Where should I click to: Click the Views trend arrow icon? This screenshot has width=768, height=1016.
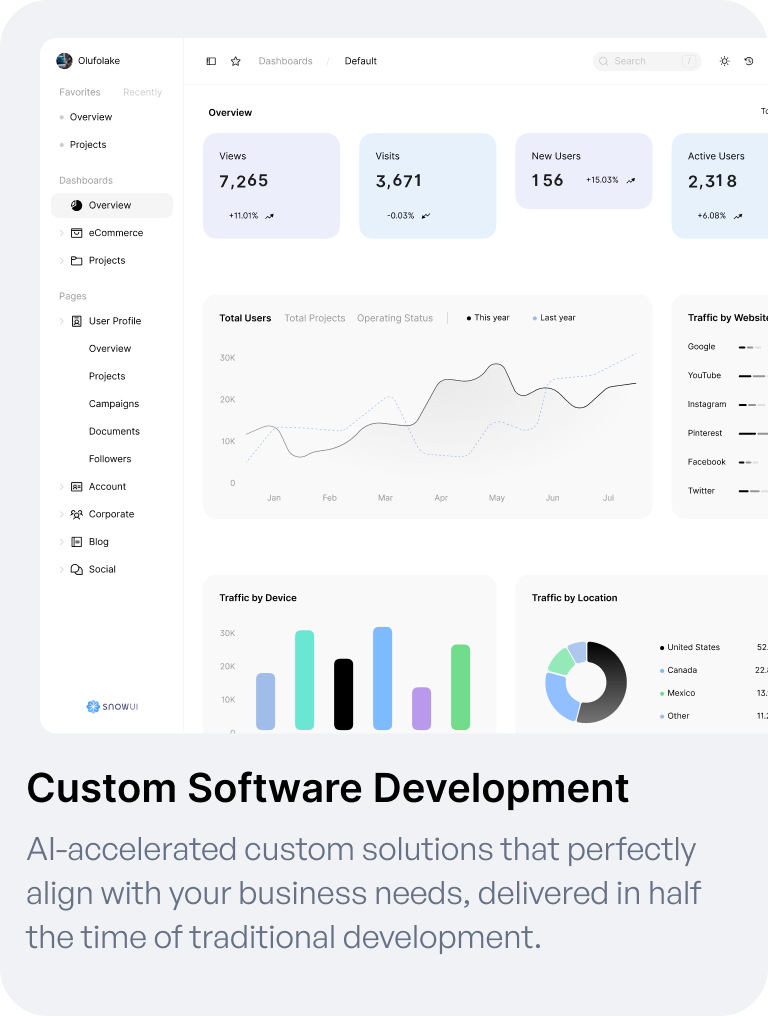click(270, 216)
